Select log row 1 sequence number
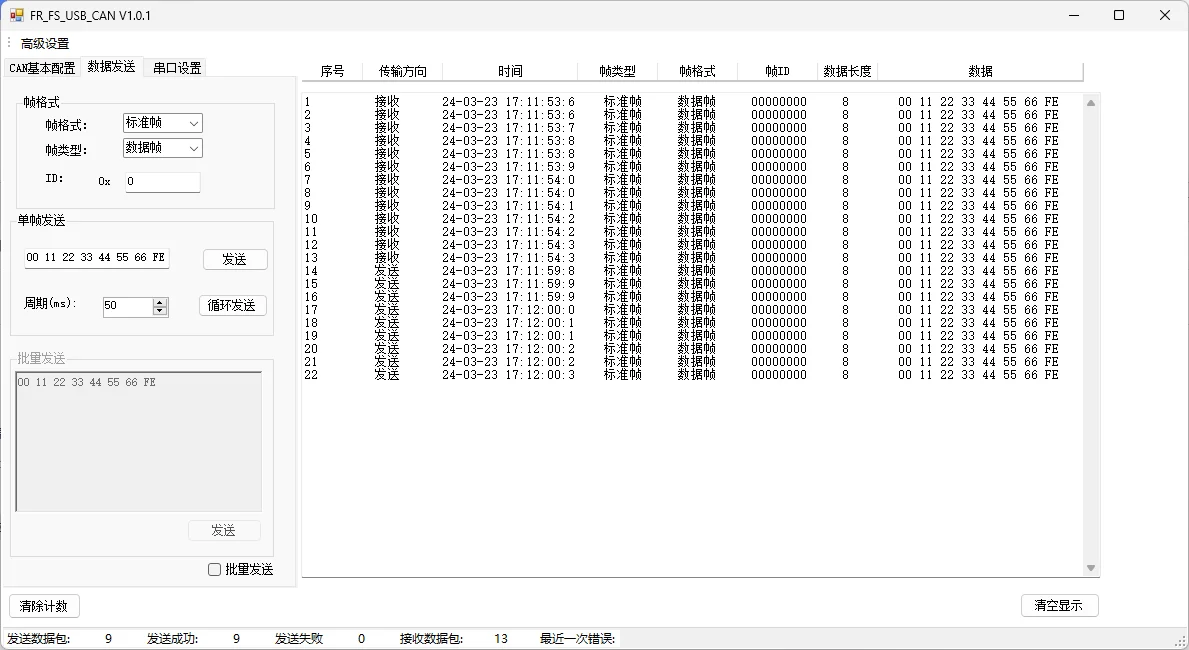 point(308,102)
